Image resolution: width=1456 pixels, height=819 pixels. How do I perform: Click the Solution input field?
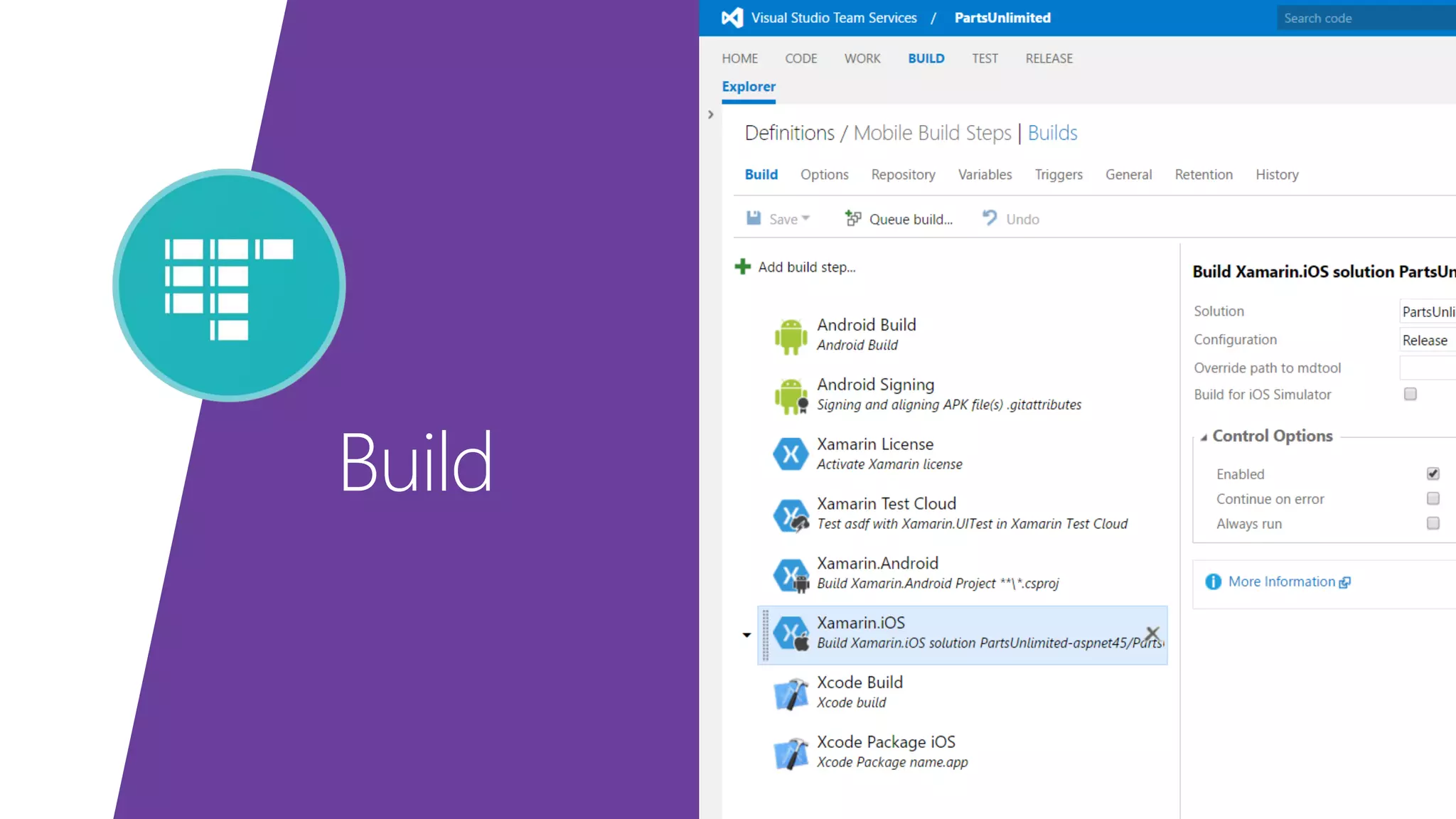pos(1428,311)
